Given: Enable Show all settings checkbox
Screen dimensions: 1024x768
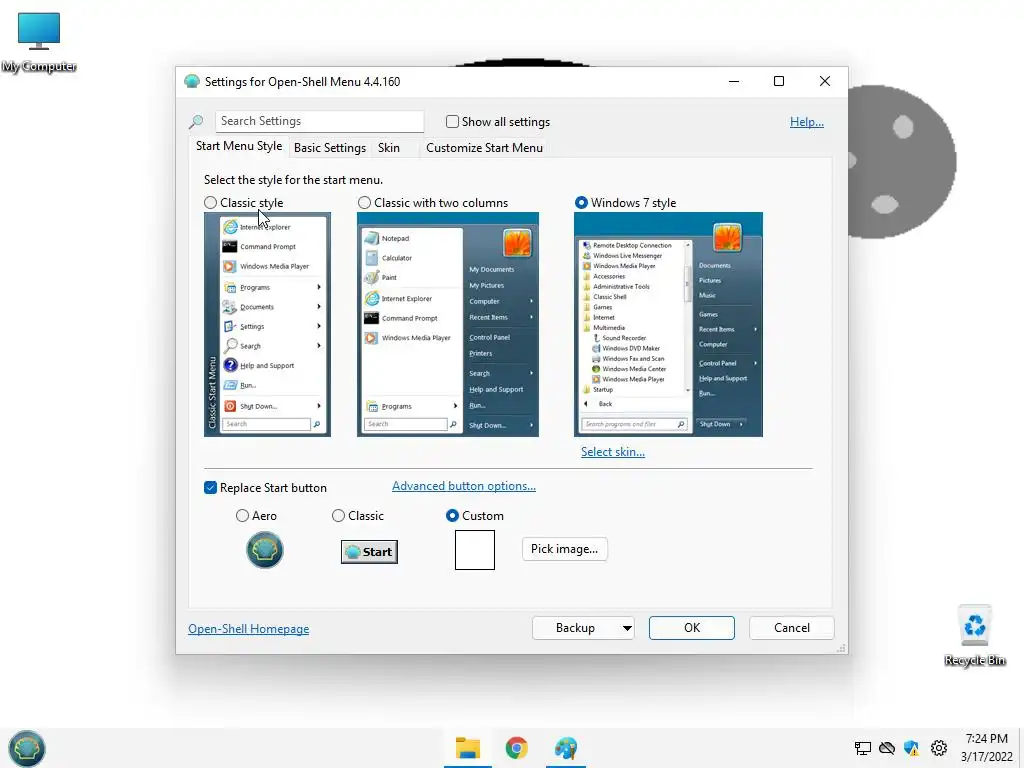Looking at the screenshot, I should pyautogui.click(x=452, y=121).
